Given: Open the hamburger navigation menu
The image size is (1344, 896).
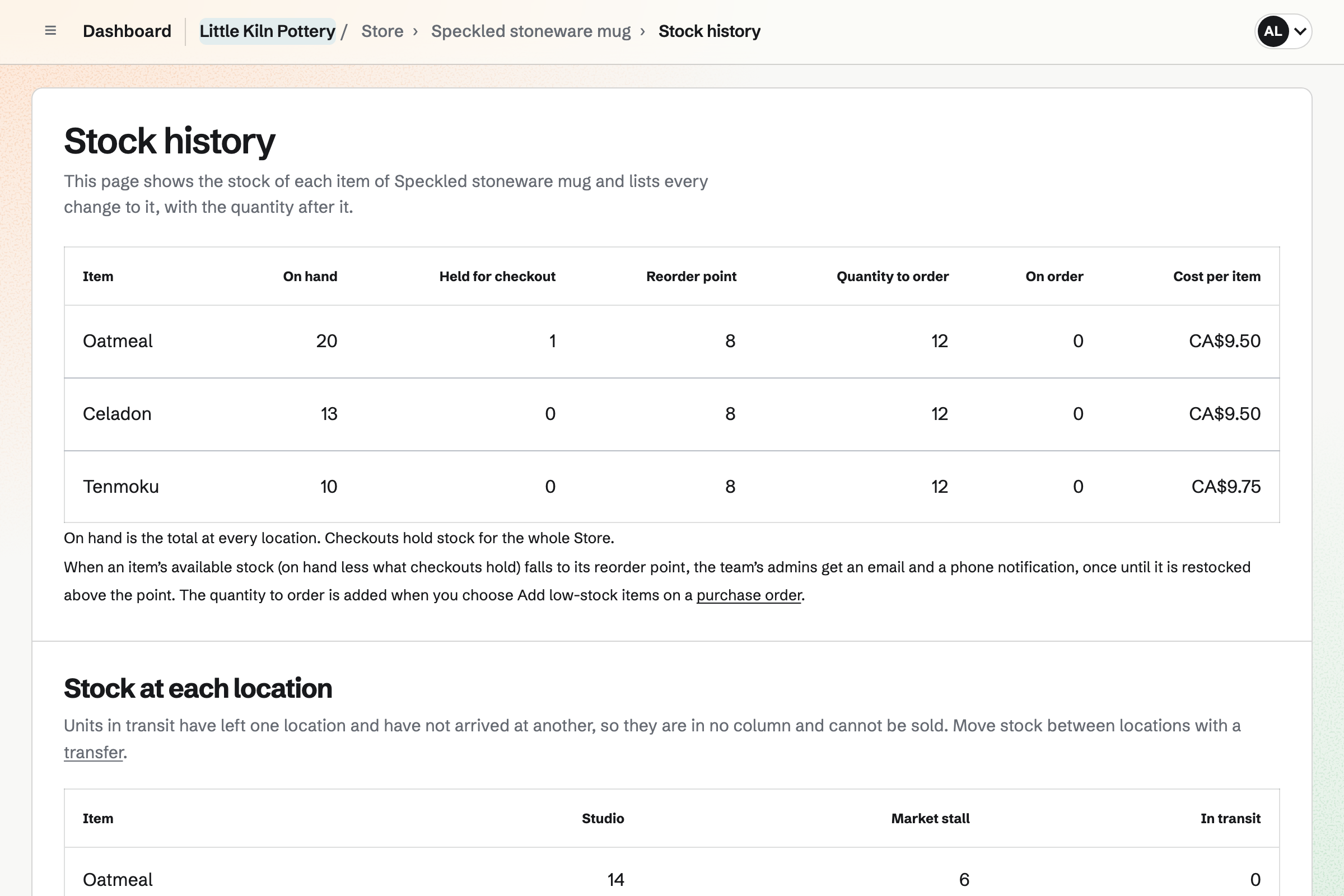Looking at the screenshot, I should click(50, 31).
